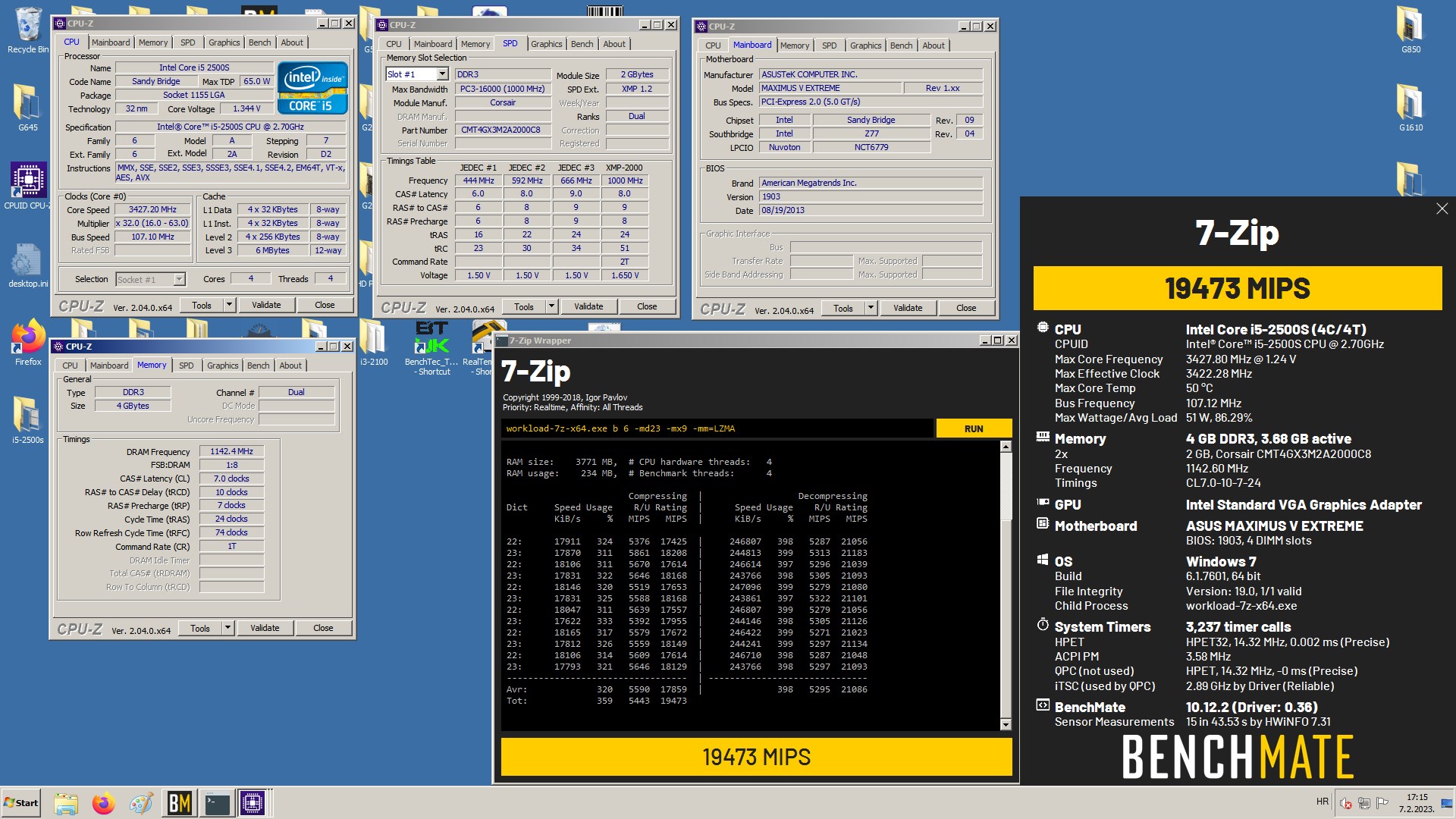Switch to BenchMate taskbar button
The image size is (1456, 819).
(180, 803)
